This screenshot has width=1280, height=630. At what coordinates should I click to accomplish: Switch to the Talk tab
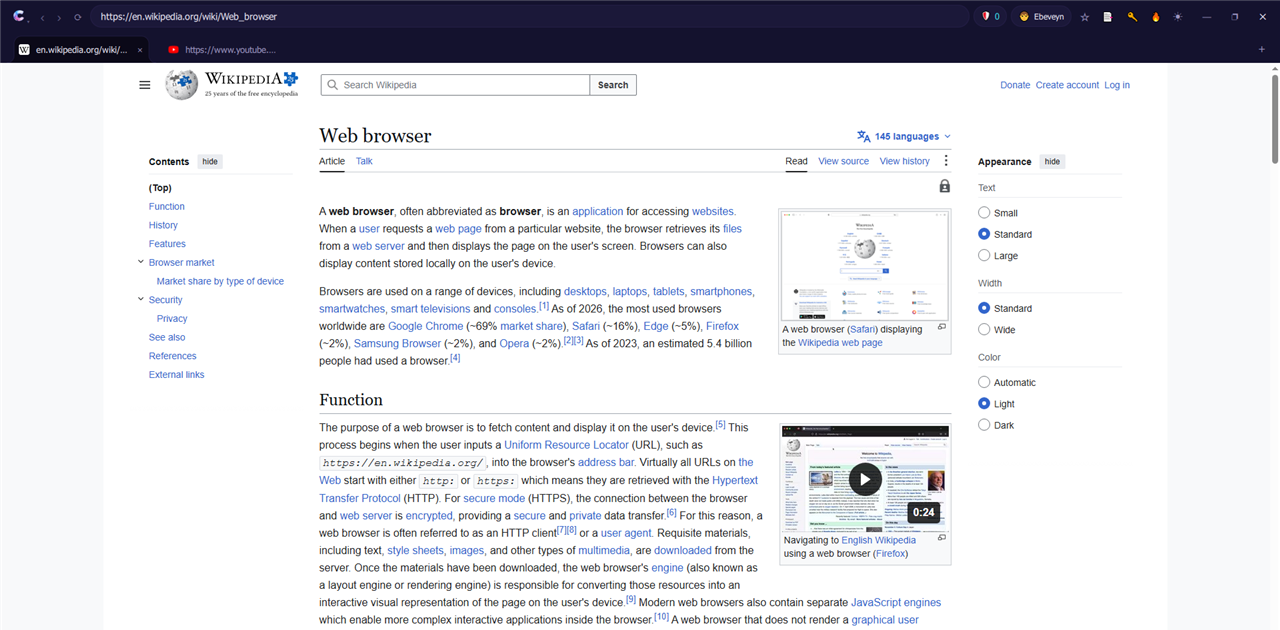(x=364, y=161)
